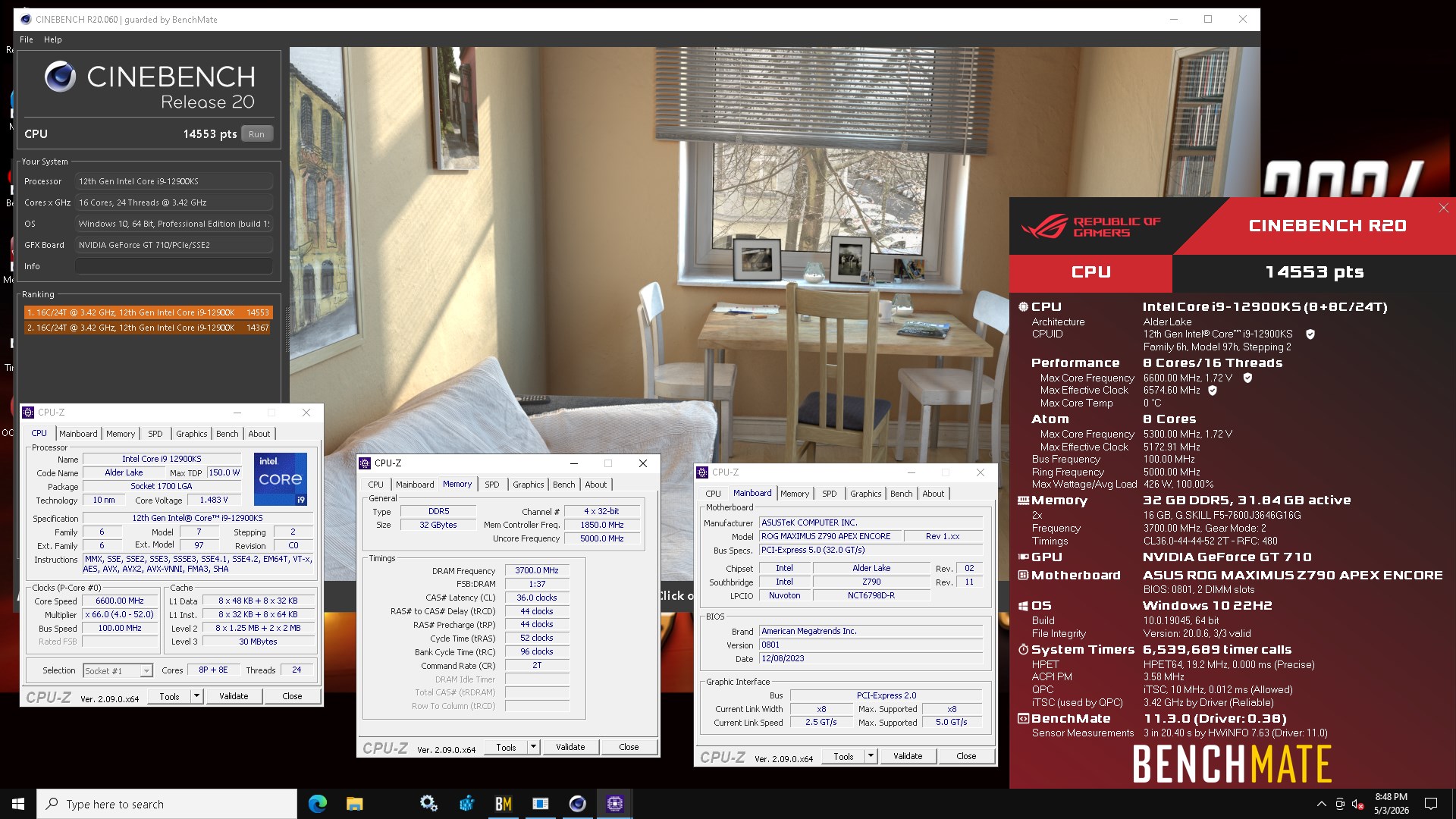
Task: Click the shield next to Max Effective Clock 6574.60
Action: [x=1212, y=391]
